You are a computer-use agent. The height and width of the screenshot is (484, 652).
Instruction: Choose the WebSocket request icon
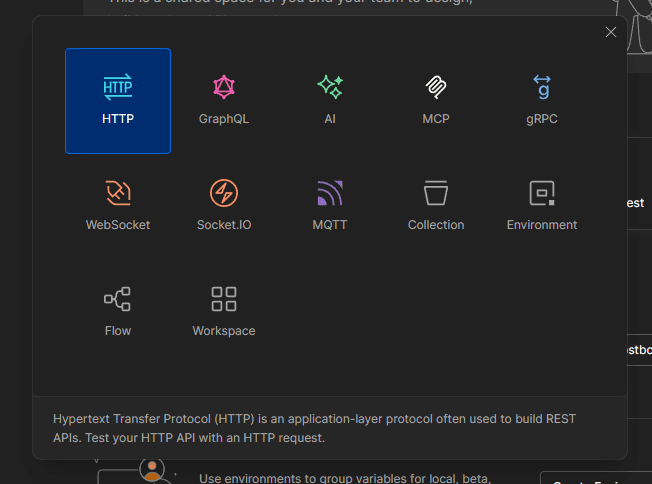[x=118, y=193]
